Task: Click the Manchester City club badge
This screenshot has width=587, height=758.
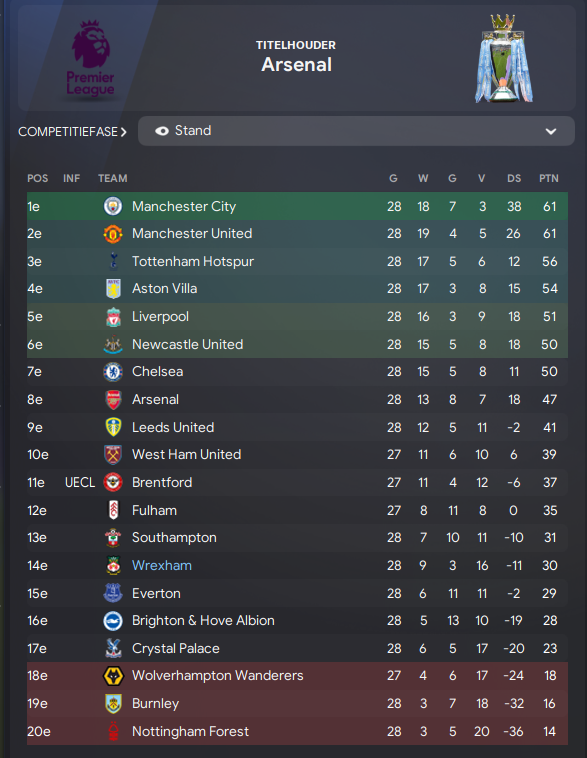Action: coord(113,206)
